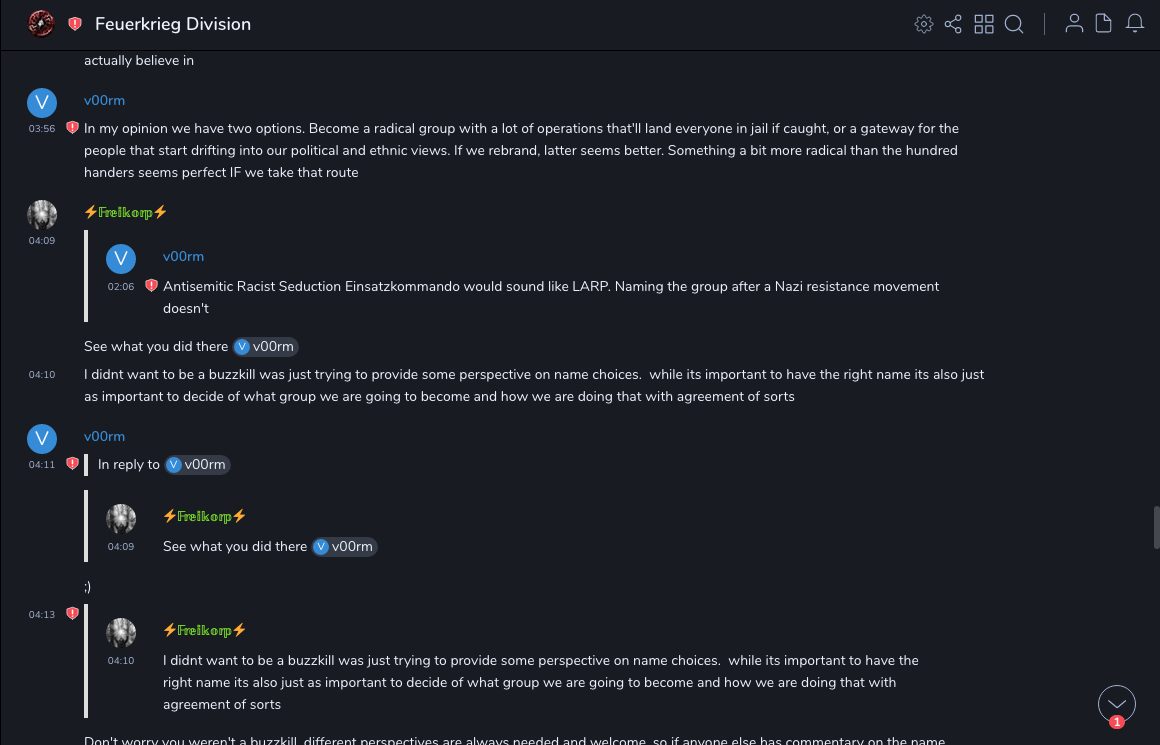Click the 03:56 message timestamp
1160x745 pixels.
click(x=42, y=129)
